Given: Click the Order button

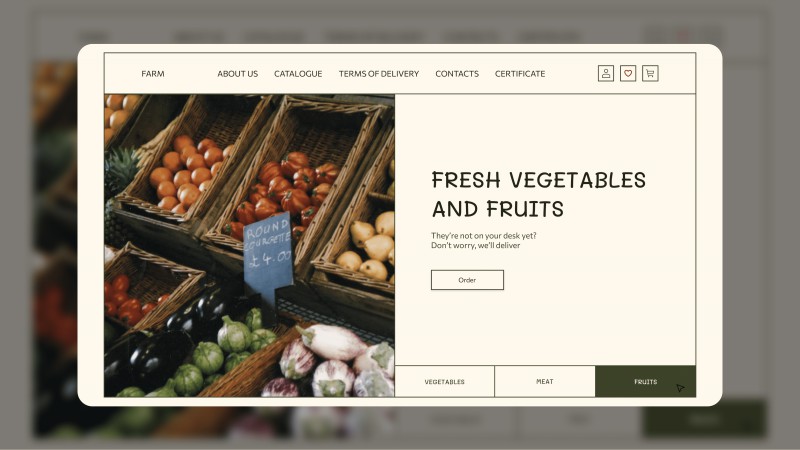Looking at the screenshot, I should [x=467, y=280].
